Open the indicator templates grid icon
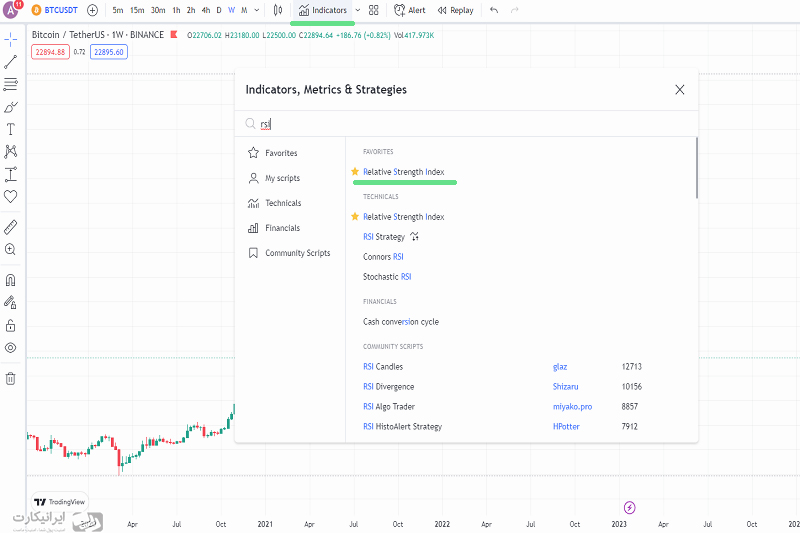 (x=374, y=10)
